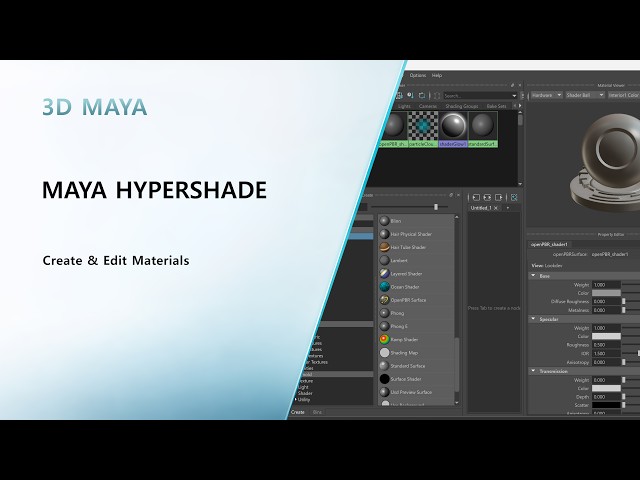640x480 pixels.
Task: Switch to the Shading Groups tab
Action: 462,106
